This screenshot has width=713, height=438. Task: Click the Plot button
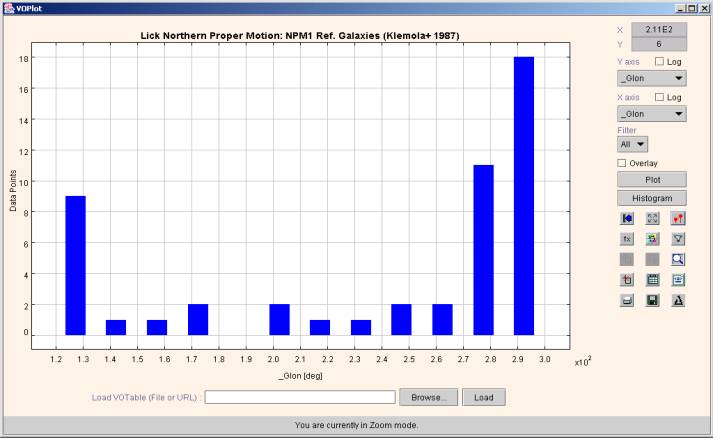point(652,180)
